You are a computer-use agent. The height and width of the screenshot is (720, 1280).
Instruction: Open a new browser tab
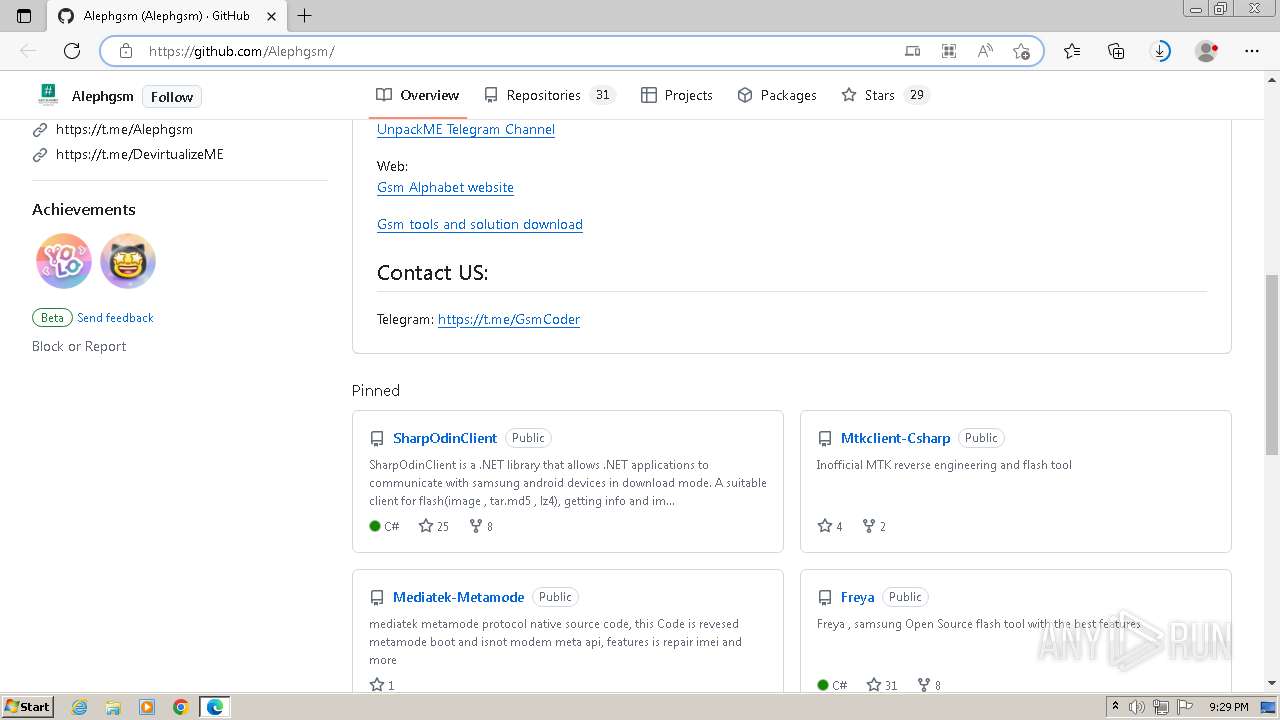pos(305,15)
